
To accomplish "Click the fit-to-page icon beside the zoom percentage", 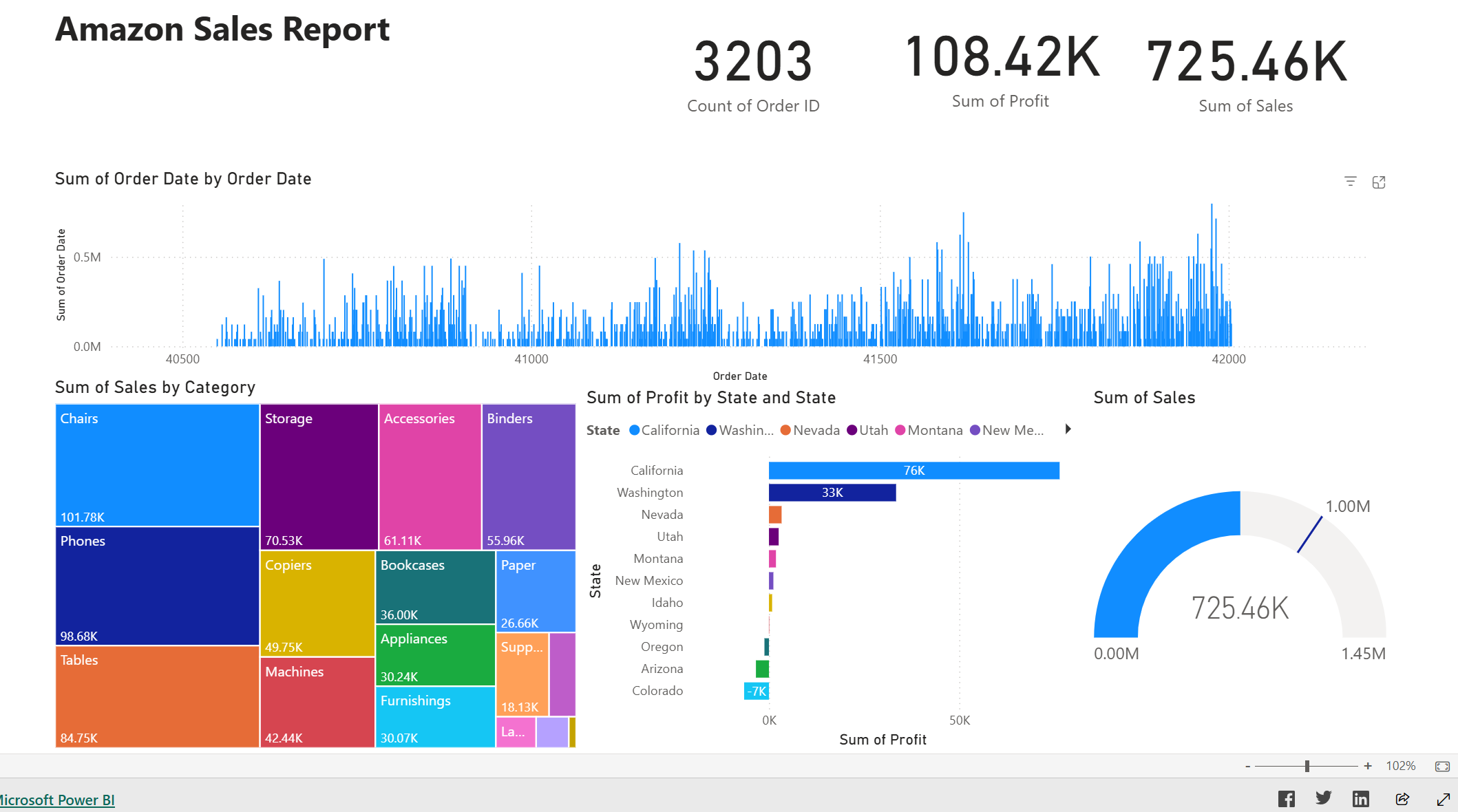I will coord(1443,765).
